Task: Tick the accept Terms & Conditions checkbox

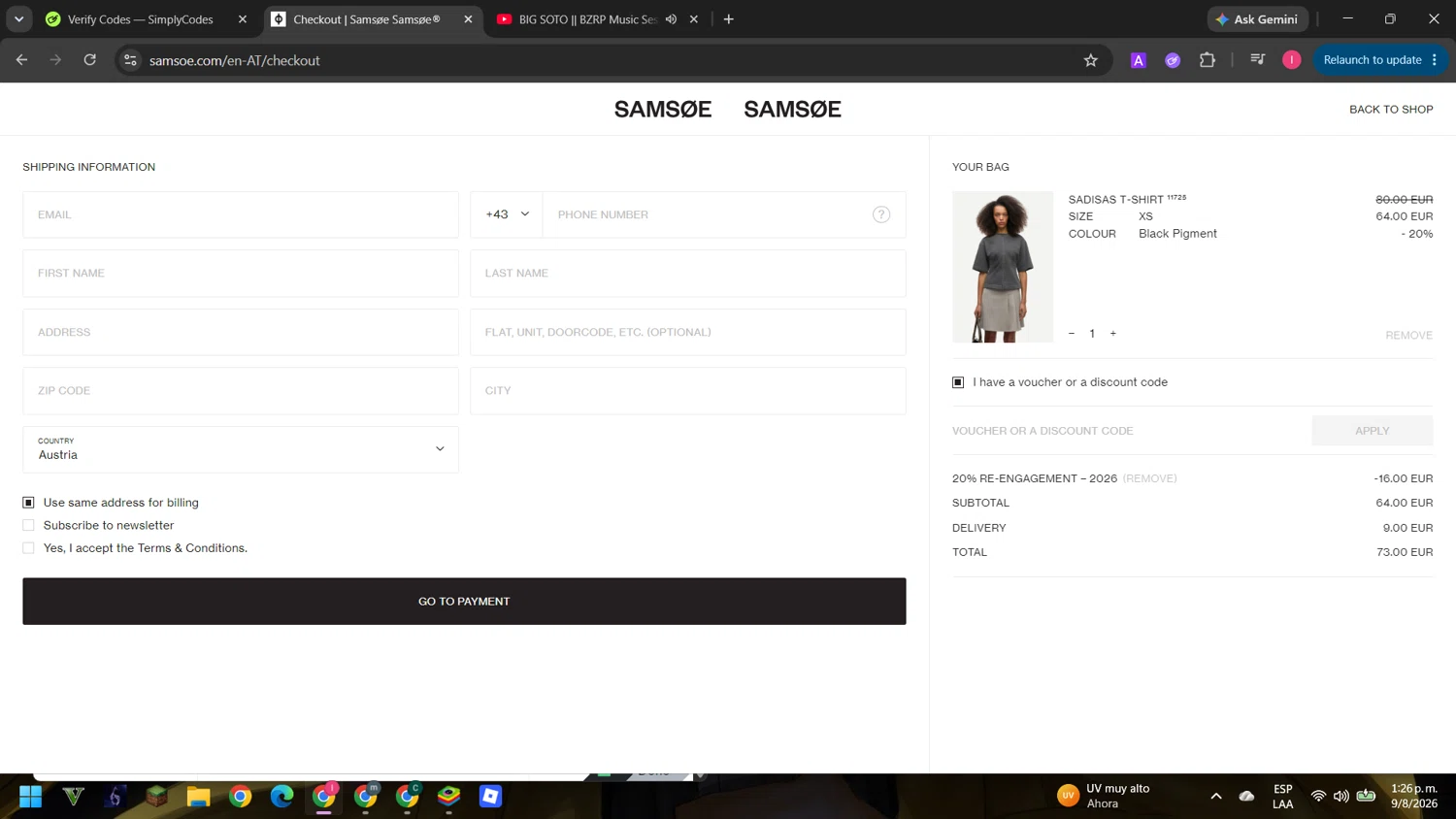Action: [28, 548]
